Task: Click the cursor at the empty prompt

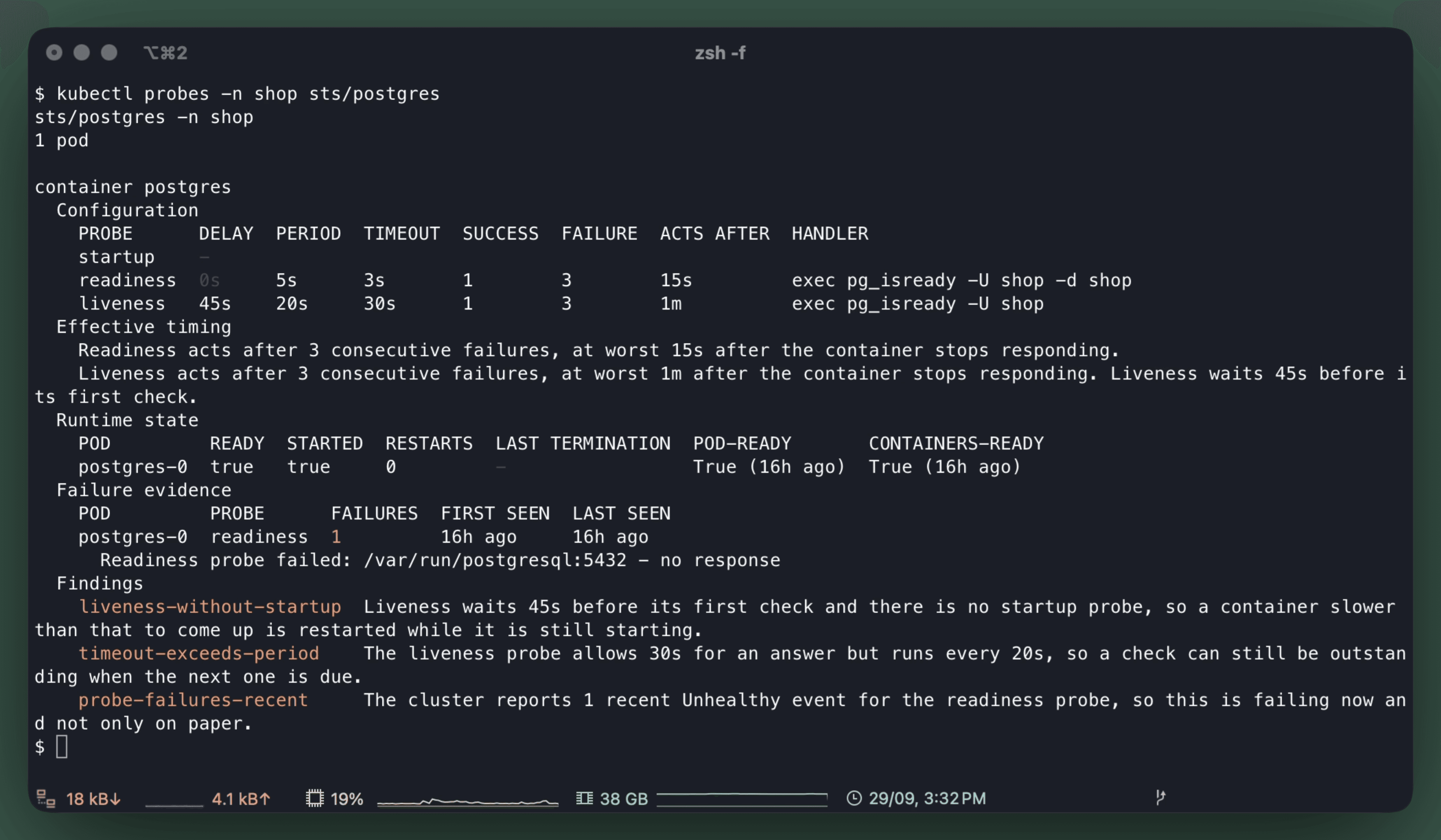Action: click(x=62, y=747)
